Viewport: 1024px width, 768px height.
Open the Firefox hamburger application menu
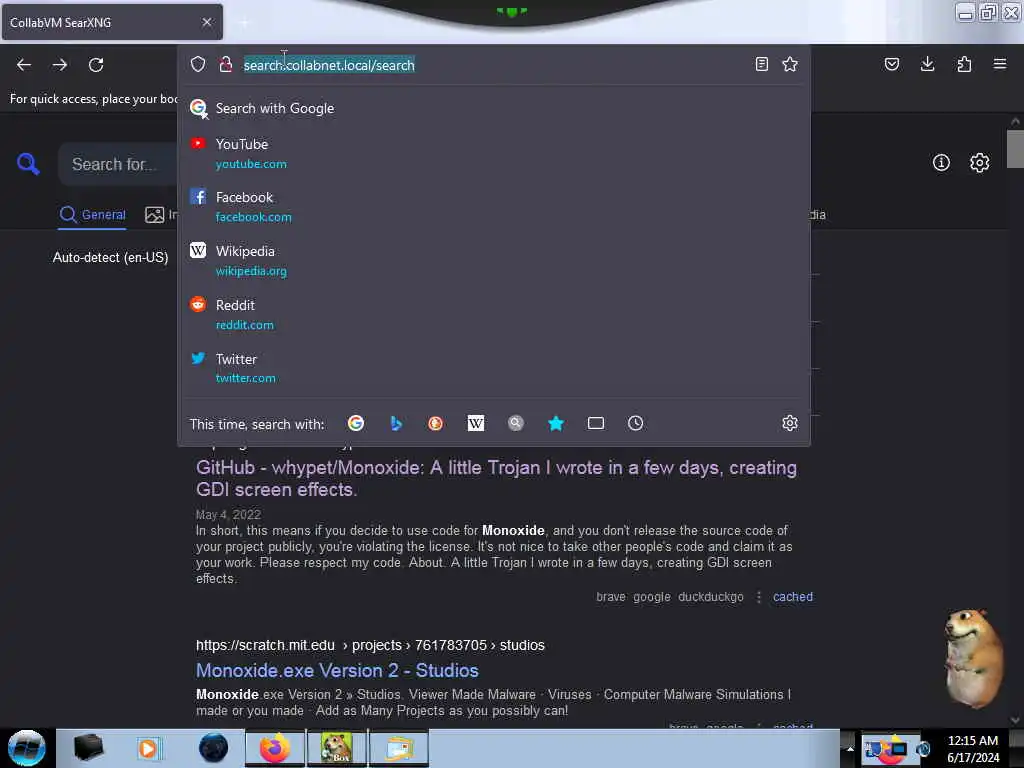[1000, 64]
